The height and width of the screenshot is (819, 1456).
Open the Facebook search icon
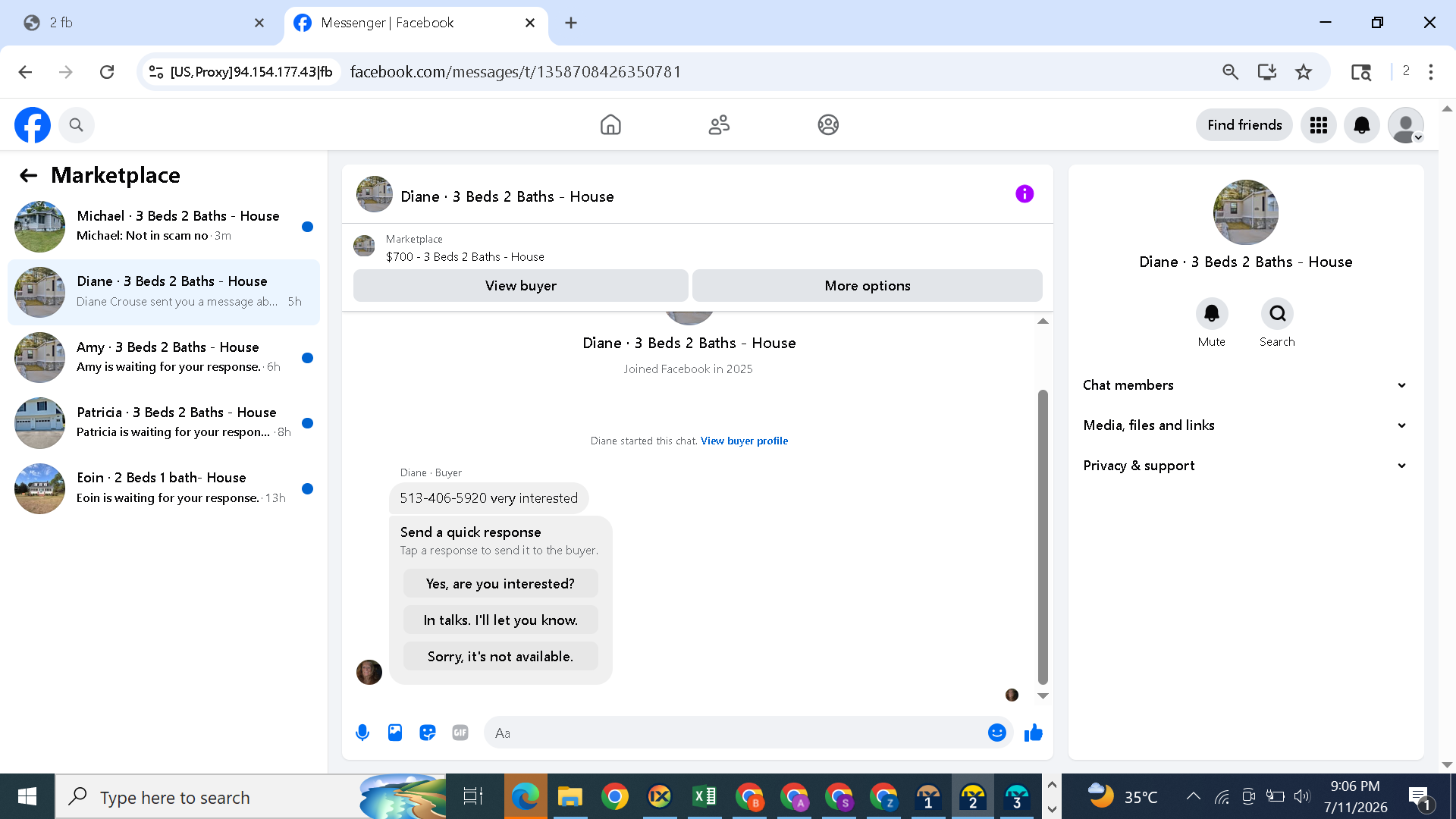(76, 125)
